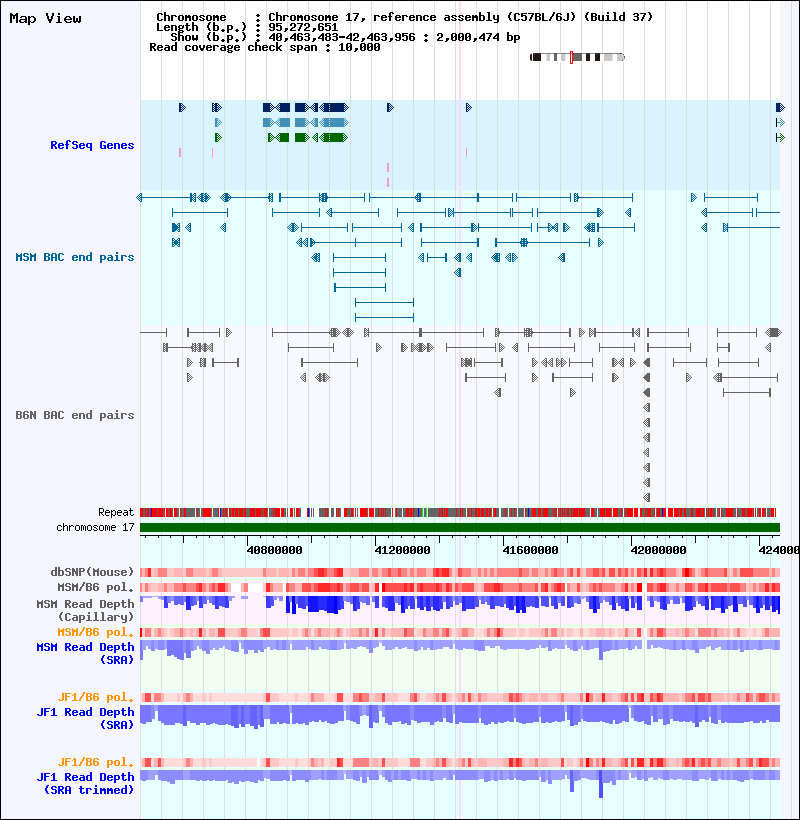Click the green chromosome 17 bar
The height and width of the screenshot is (820, 800).
coord(460,528)
